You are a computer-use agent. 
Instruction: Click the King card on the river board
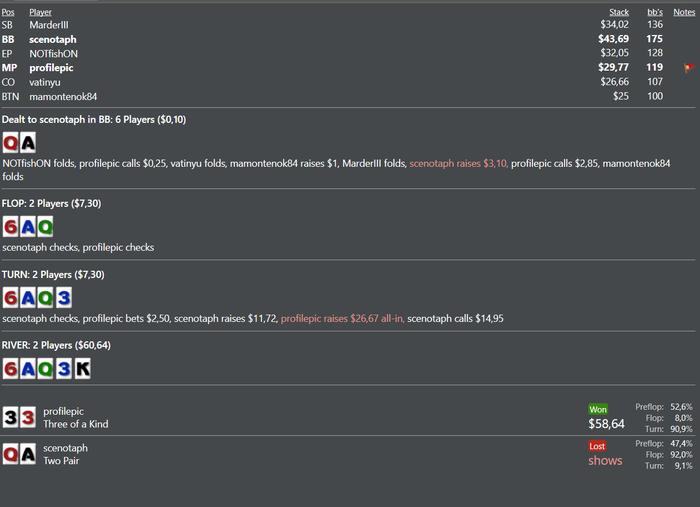(82, 368)
